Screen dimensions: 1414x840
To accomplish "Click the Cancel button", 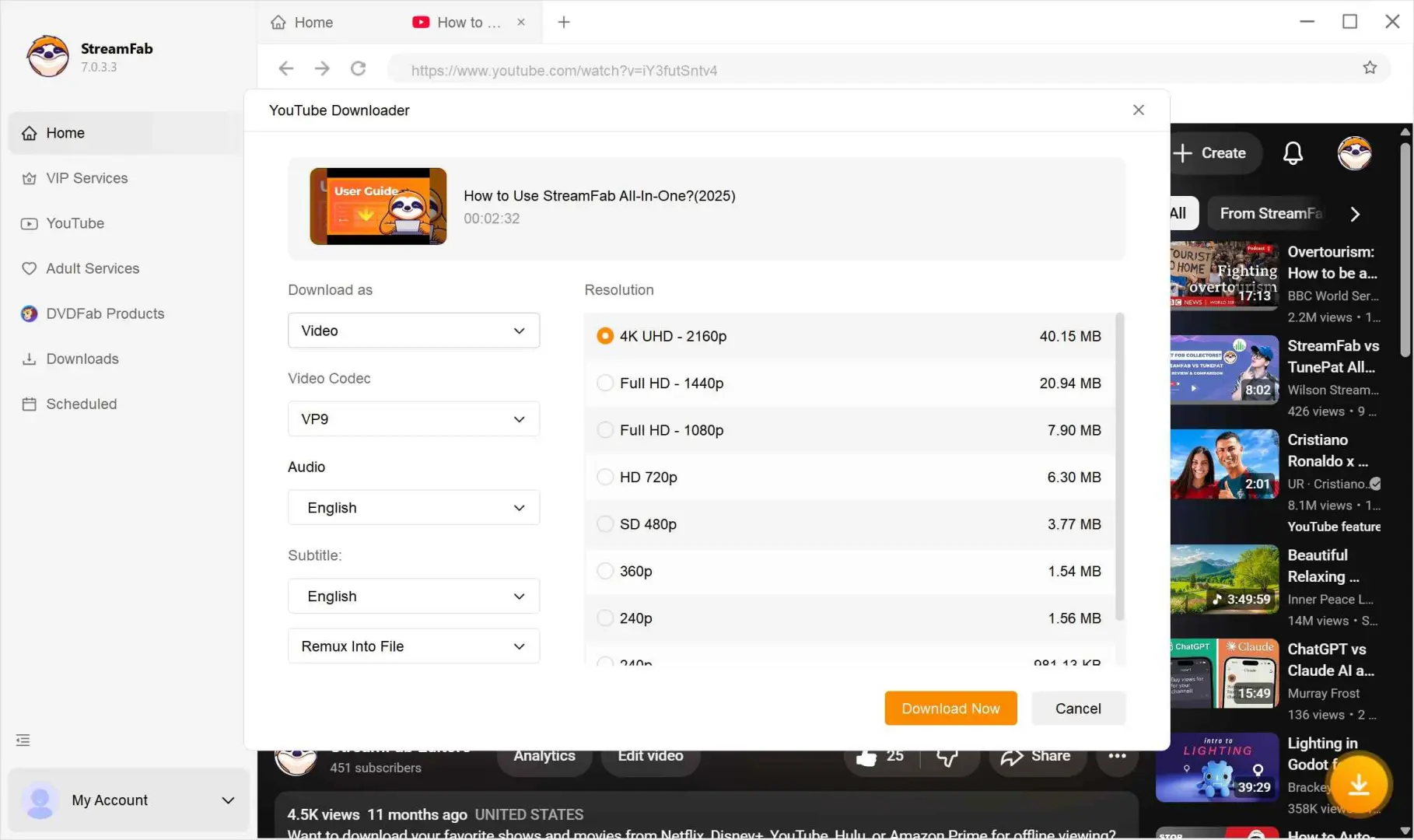I will 1078,709.
